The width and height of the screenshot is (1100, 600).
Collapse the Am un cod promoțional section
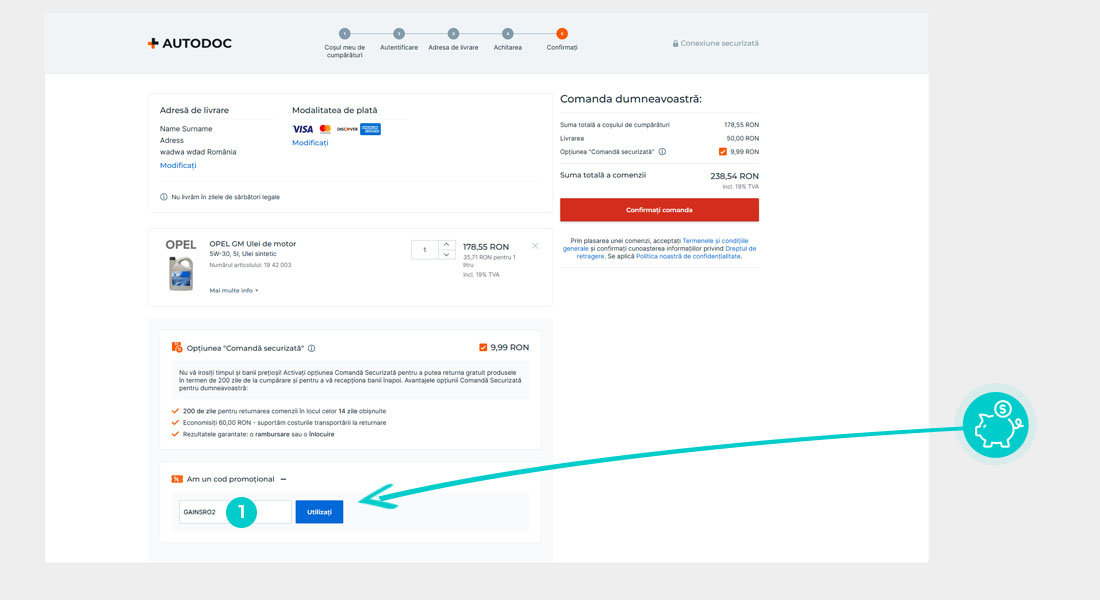coord(283,479)
